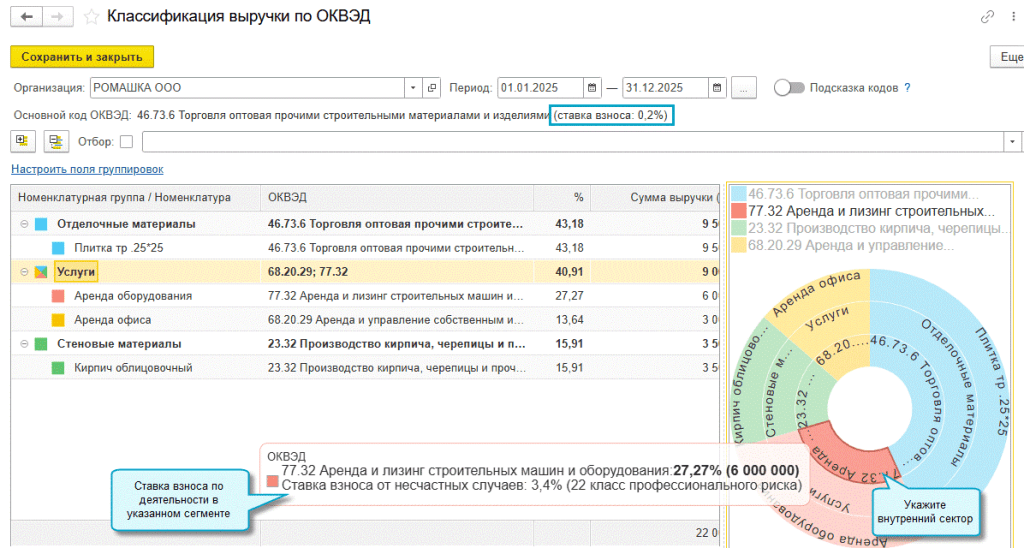Sort by Номенклатурная группа column header
The width and height of the screenshot is (1024, 548).
(x=136, y=197)
